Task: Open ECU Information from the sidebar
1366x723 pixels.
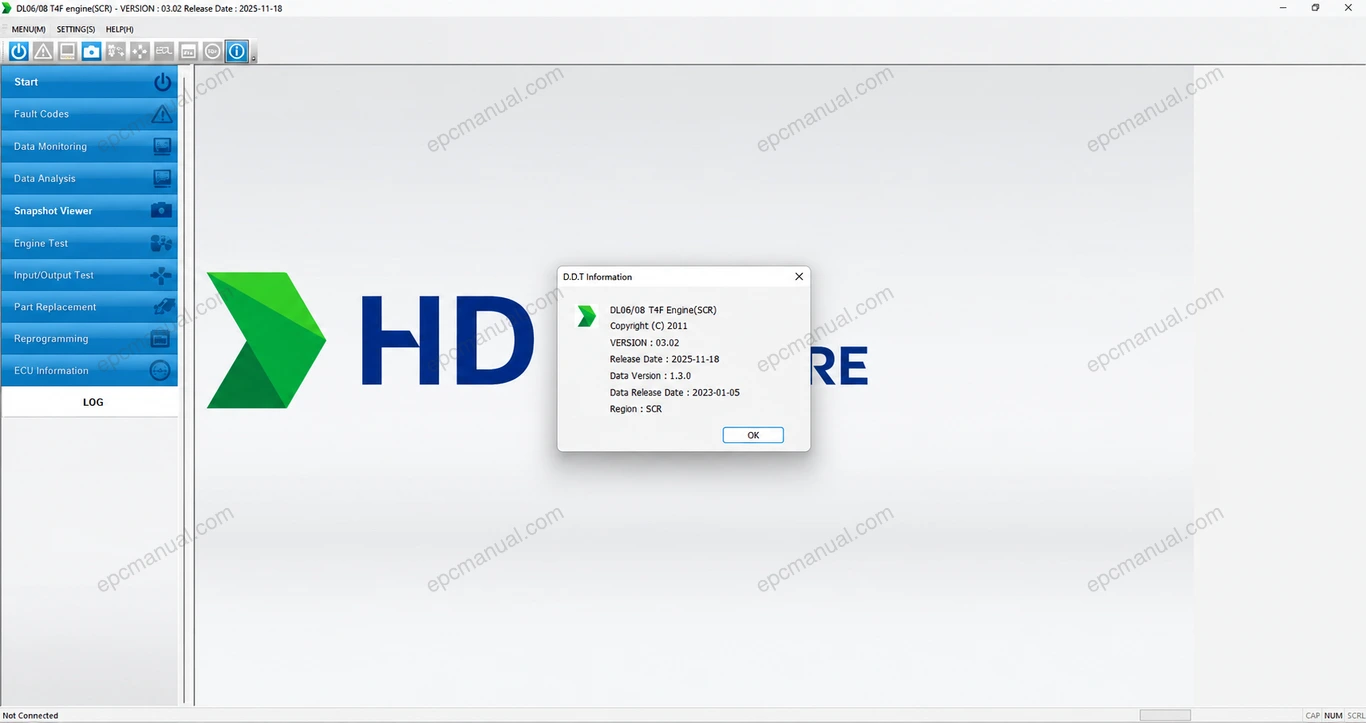Action: [90, 371]
